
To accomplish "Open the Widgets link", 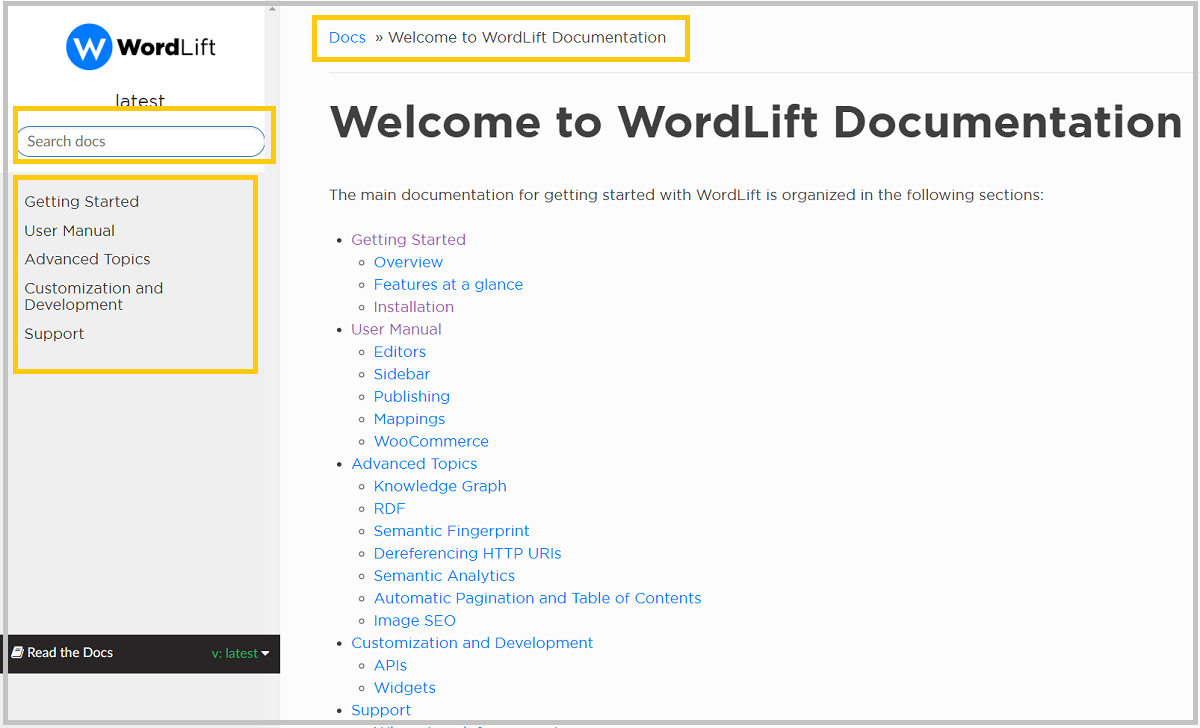I will (405, 688).
